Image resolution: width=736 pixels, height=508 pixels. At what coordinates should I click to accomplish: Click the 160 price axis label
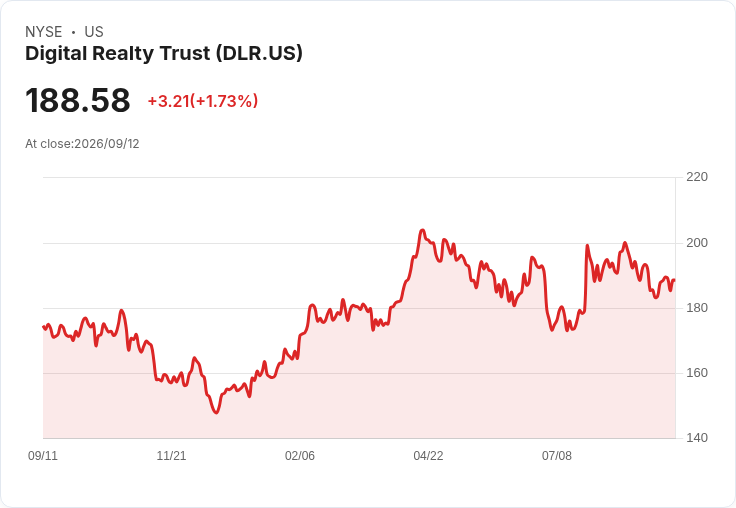(697, 373)
